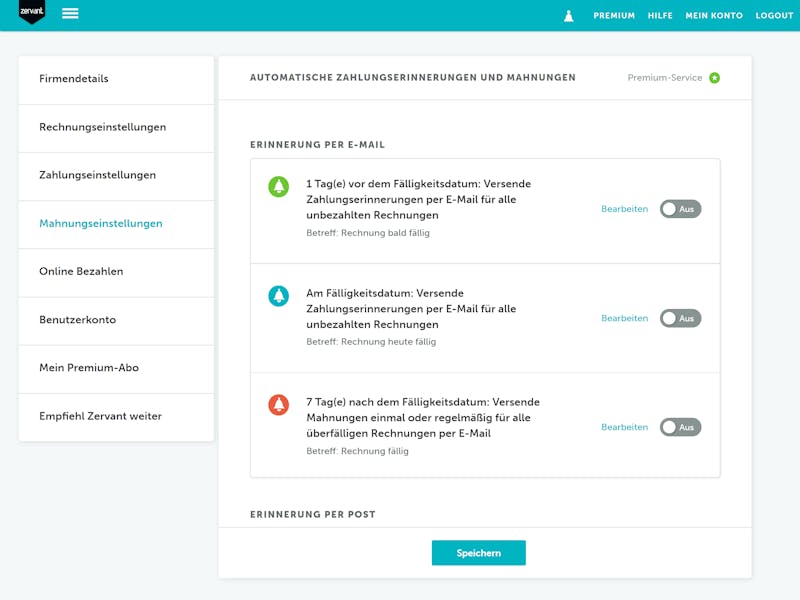This screenshot has height=600, width=800.
Task: Open the PREMIUM header menu
Action: pyautogui.click(x=614, y=16)
